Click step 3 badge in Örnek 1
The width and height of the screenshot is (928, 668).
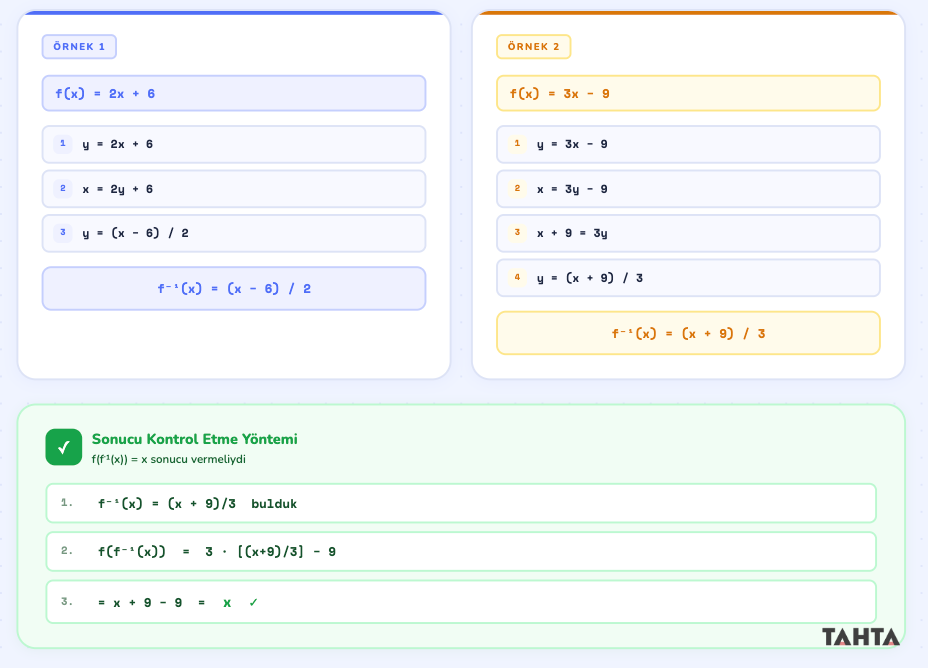63,233
